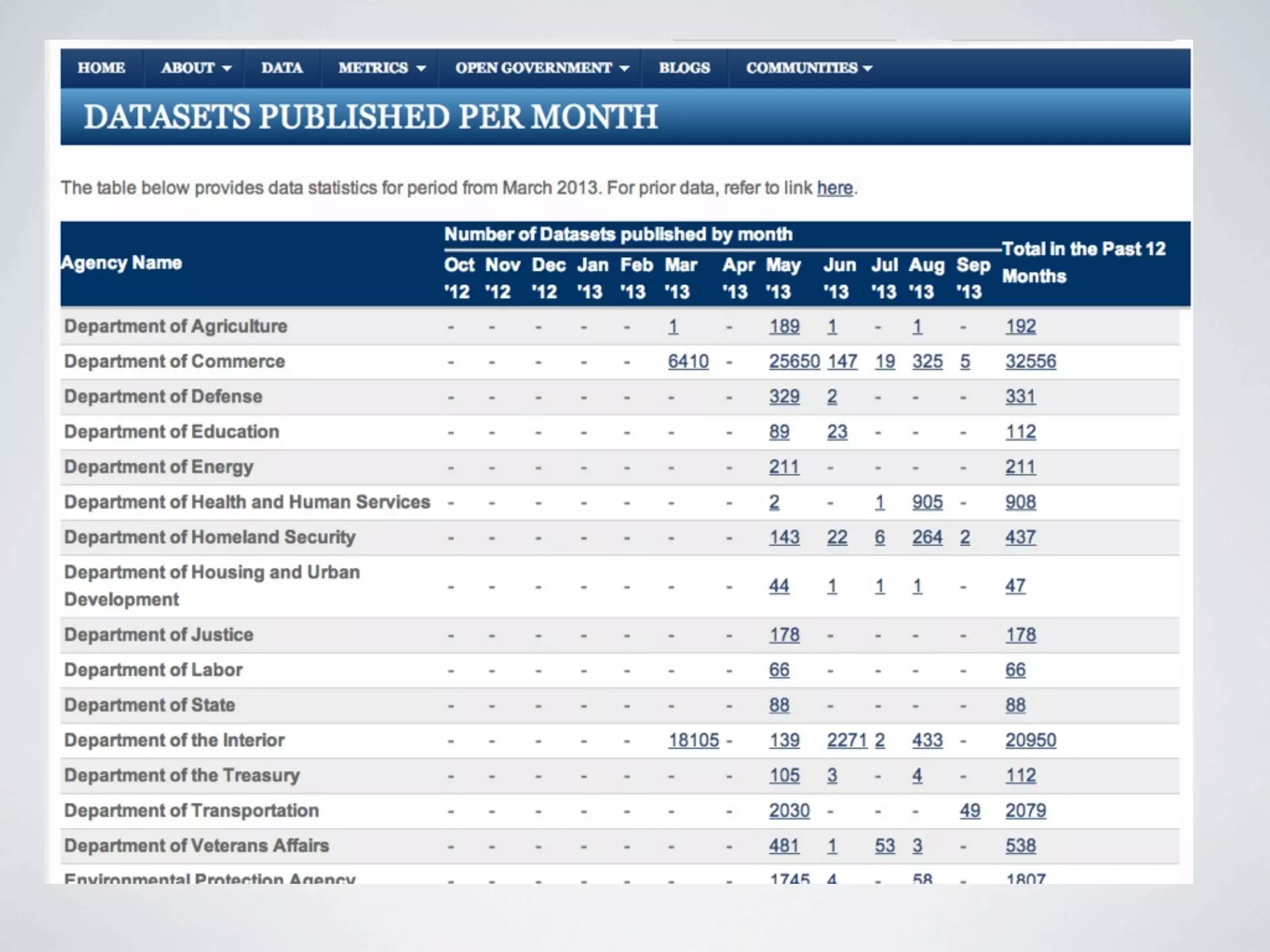The height and width of the screenshot is (952, 1270).
Task: Click the 'here' prior data link
Action: tap(835, 188)
